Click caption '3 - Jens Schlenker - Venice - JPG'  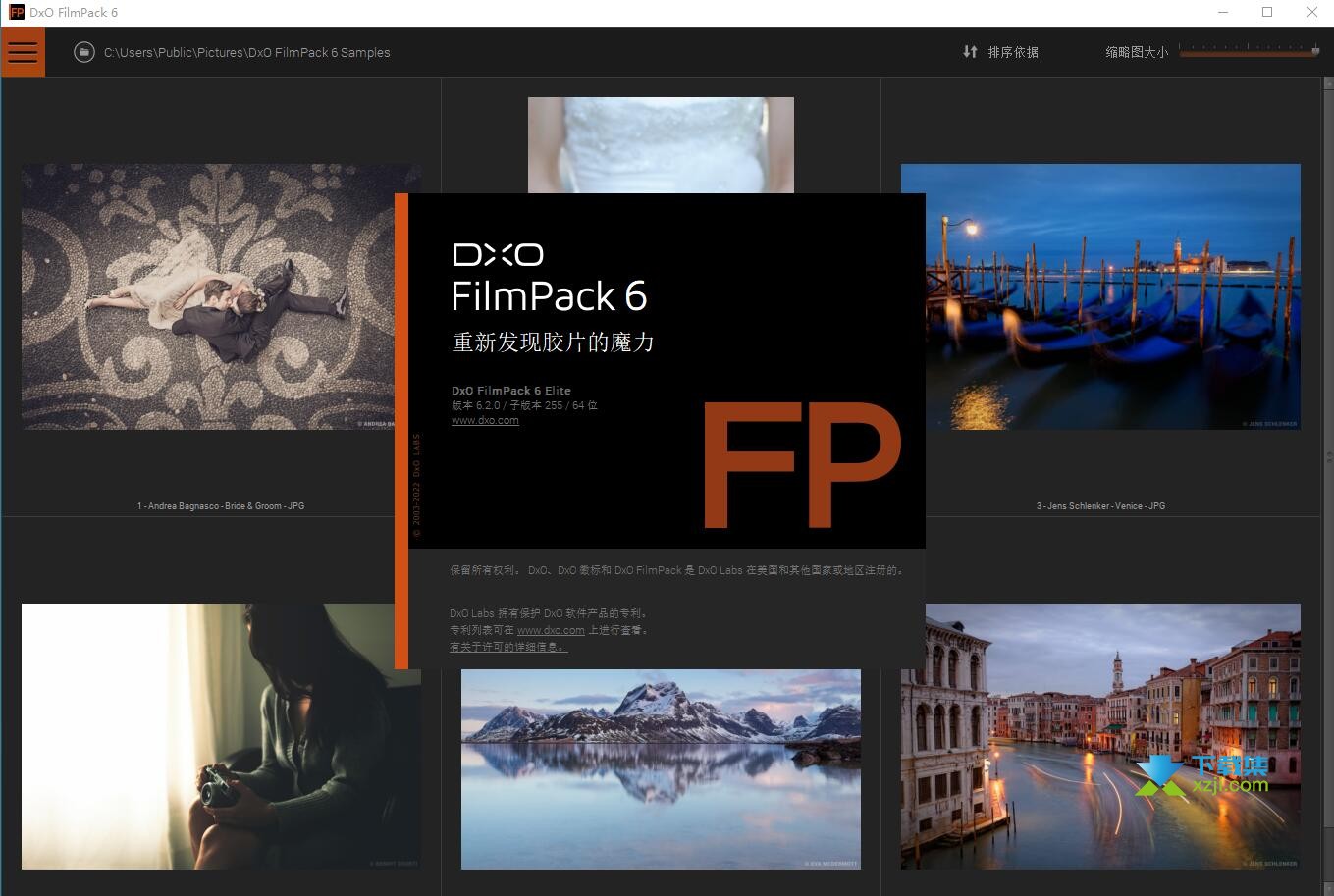pyautogui.click(x=1100, y=506)
